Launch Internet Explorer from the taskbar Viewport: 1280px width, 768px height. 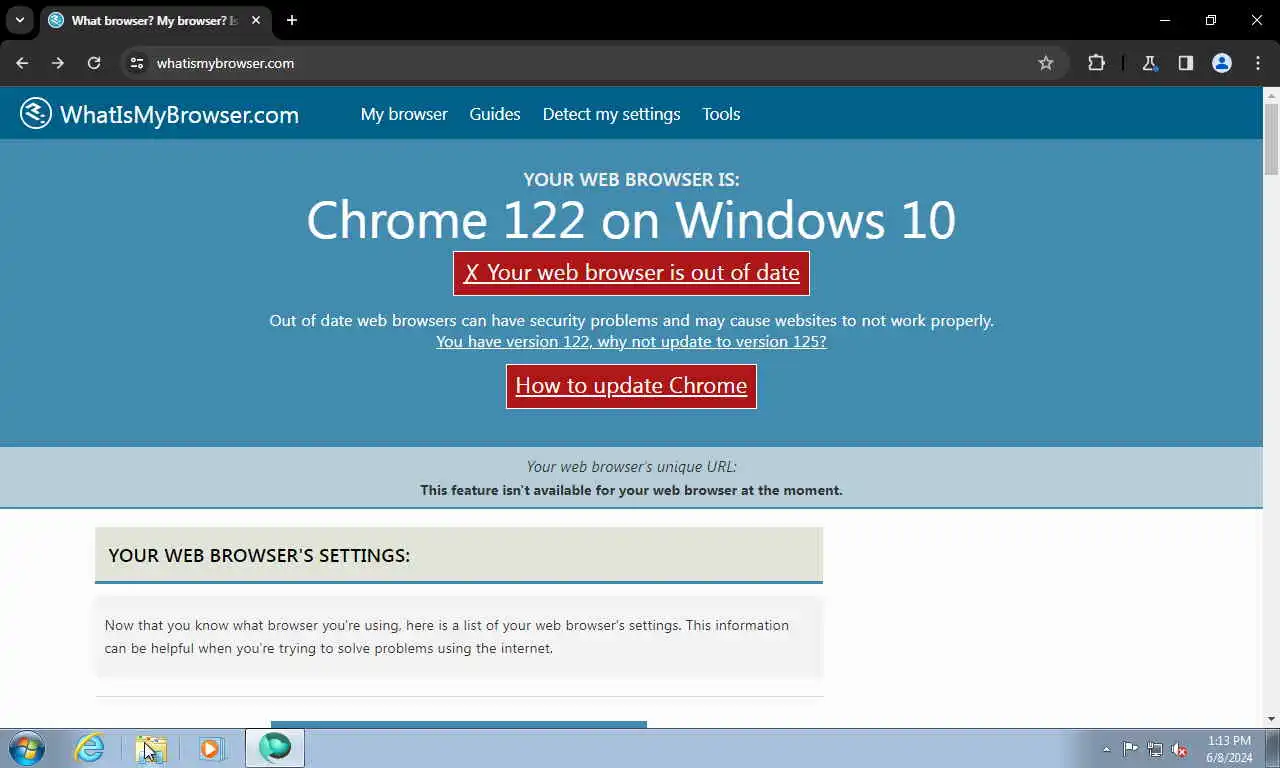[x=90, y=748]
